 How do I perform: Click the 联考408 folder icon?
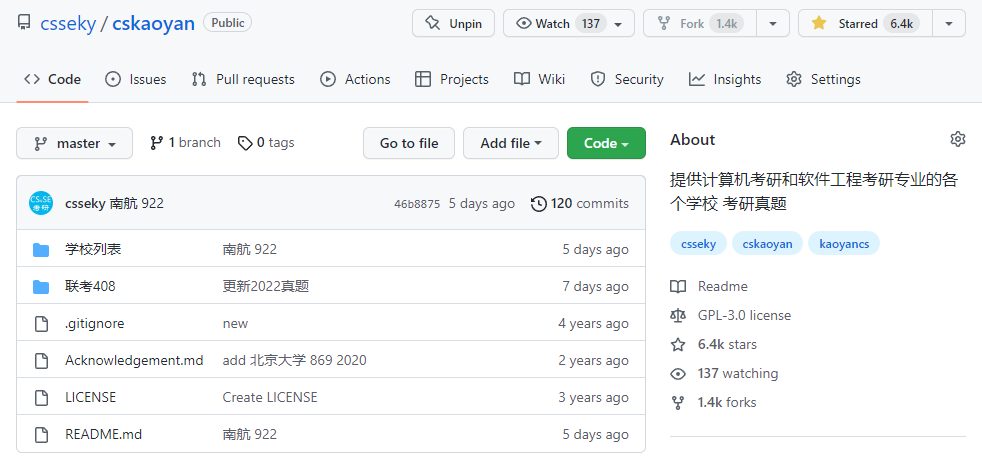click(41, 287)
